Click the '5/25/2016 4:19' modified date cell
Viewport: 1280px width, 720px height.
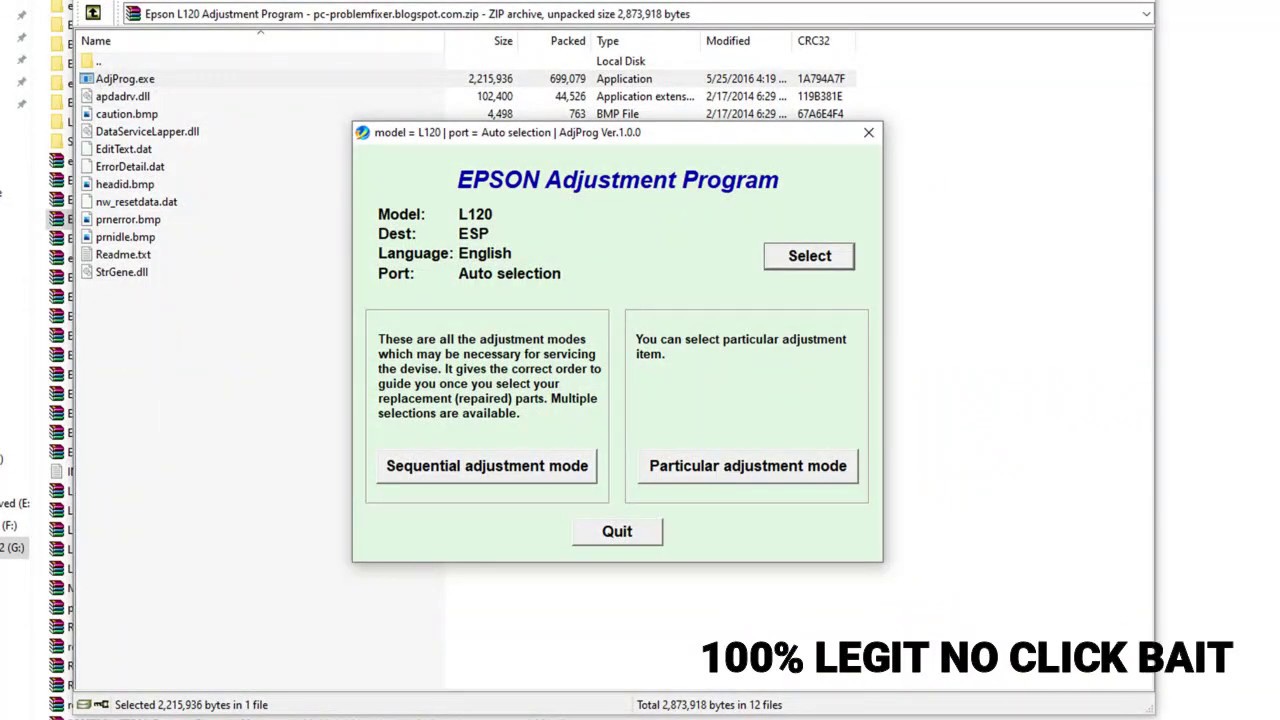point(746,79)
